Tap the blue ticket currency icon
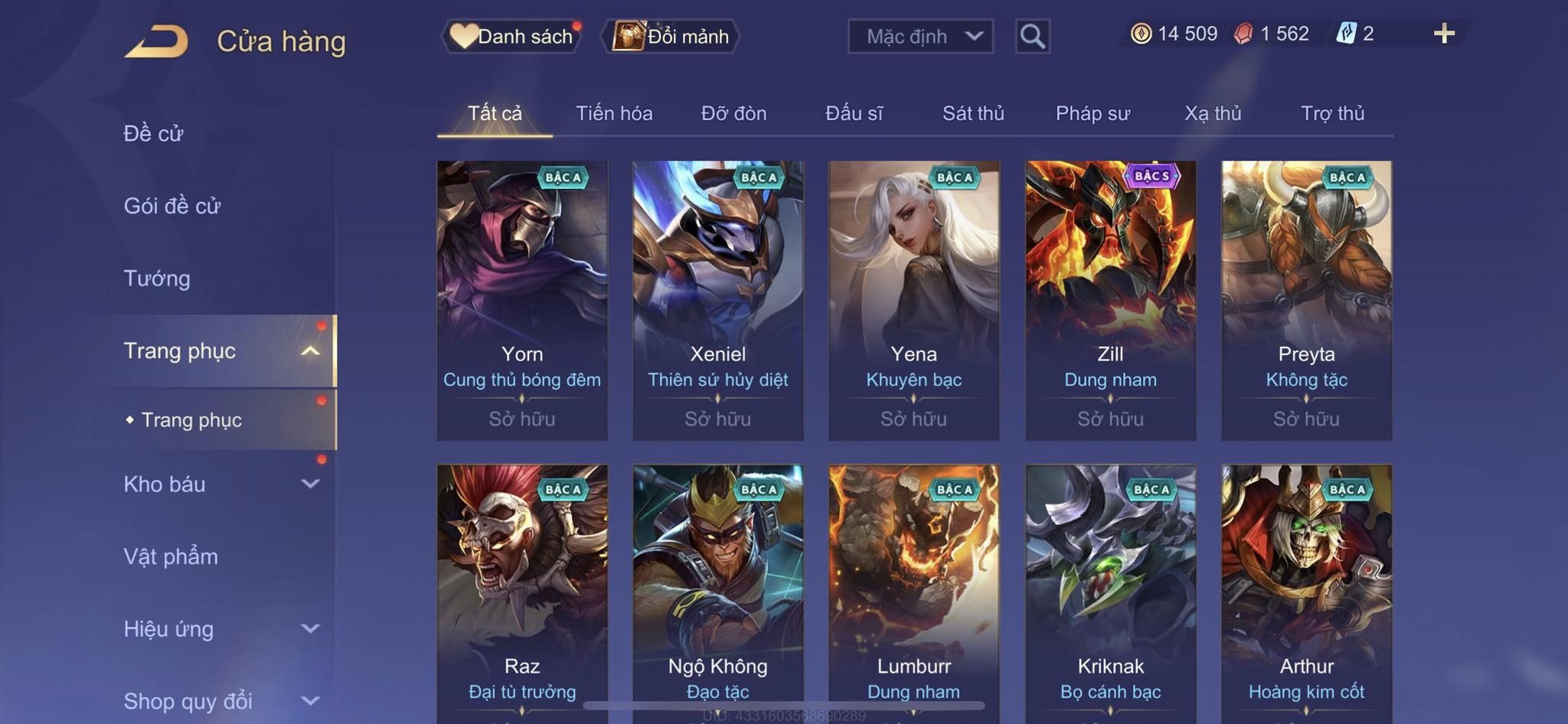The image size is (1568, 724). click(x=1346, y=34)
